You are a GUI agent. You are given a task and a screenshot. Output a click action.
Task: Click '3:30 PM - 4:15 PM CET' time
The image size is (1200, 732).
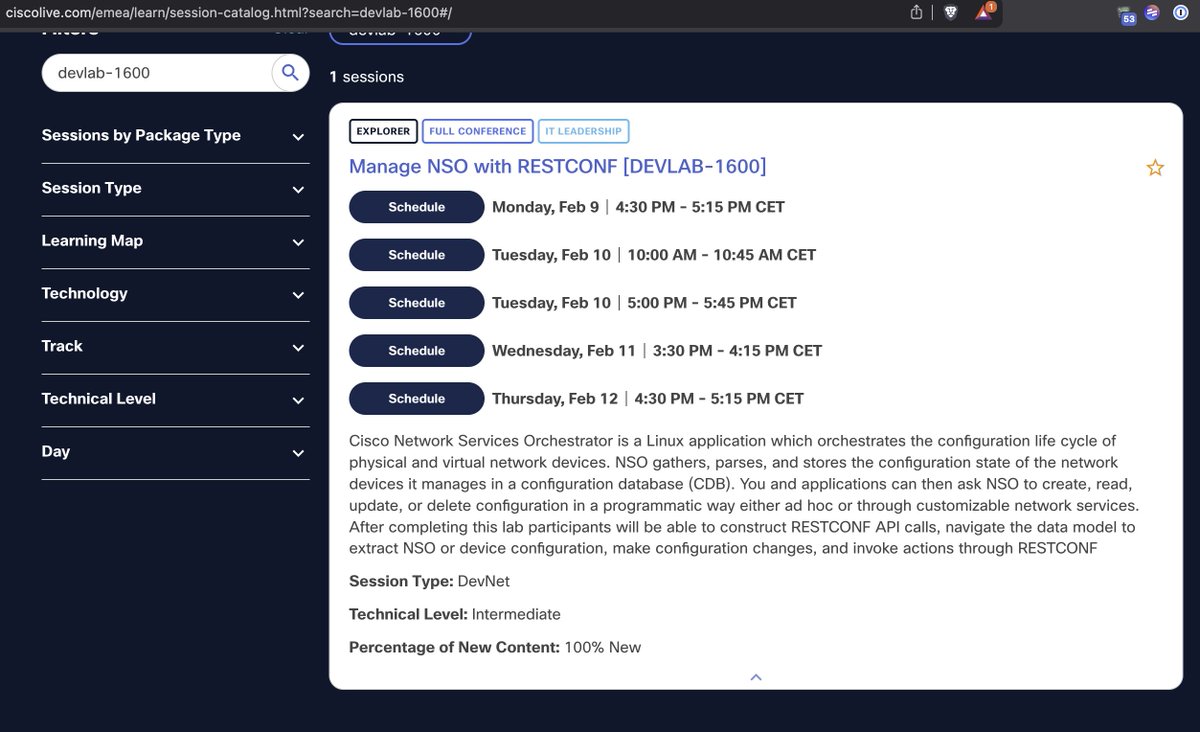point(737,351)
